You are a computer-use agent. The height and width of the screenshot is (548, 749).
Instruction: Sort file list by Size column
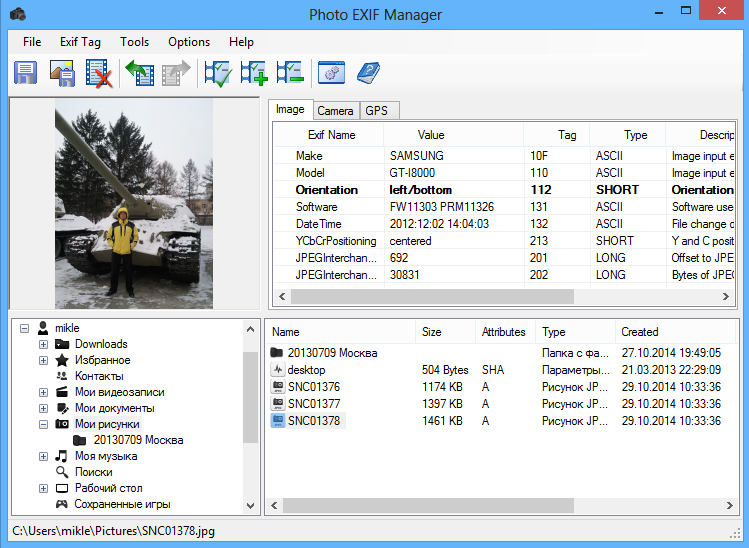pos(446,332)
